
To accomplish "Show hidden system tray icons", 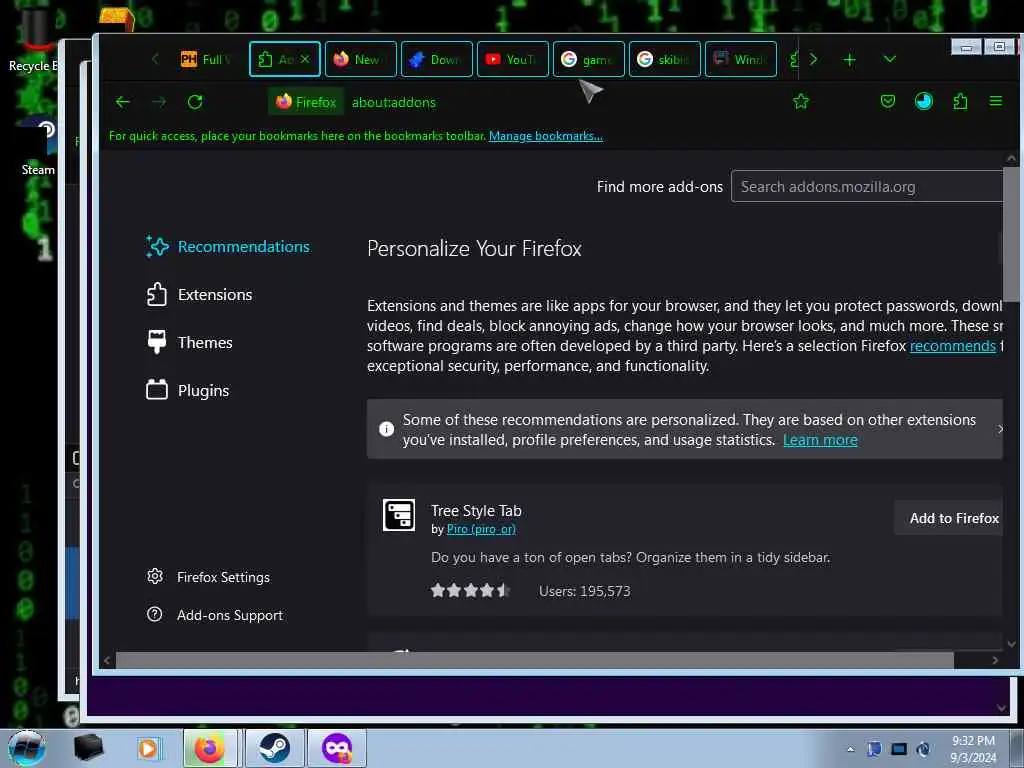I will [x=850, y=750].
